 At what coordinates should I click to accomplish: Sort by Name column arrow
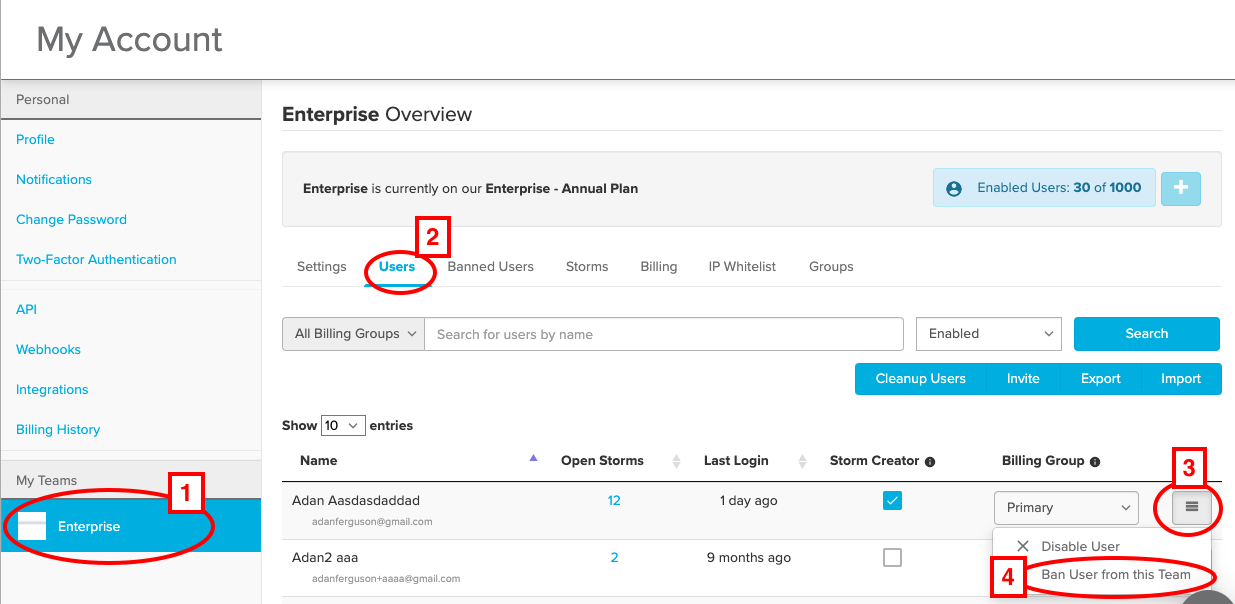click(x=533, y=458)
